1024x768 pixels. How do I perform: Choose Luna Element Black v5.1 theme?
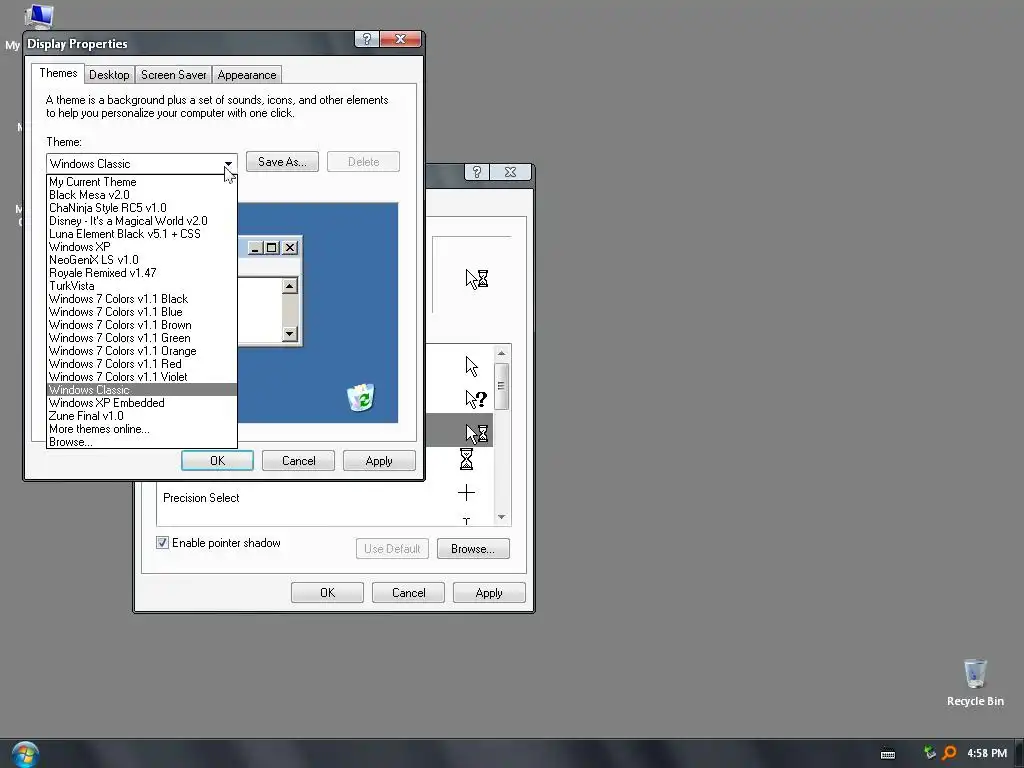pyautogui.click(x=142, y=234)
